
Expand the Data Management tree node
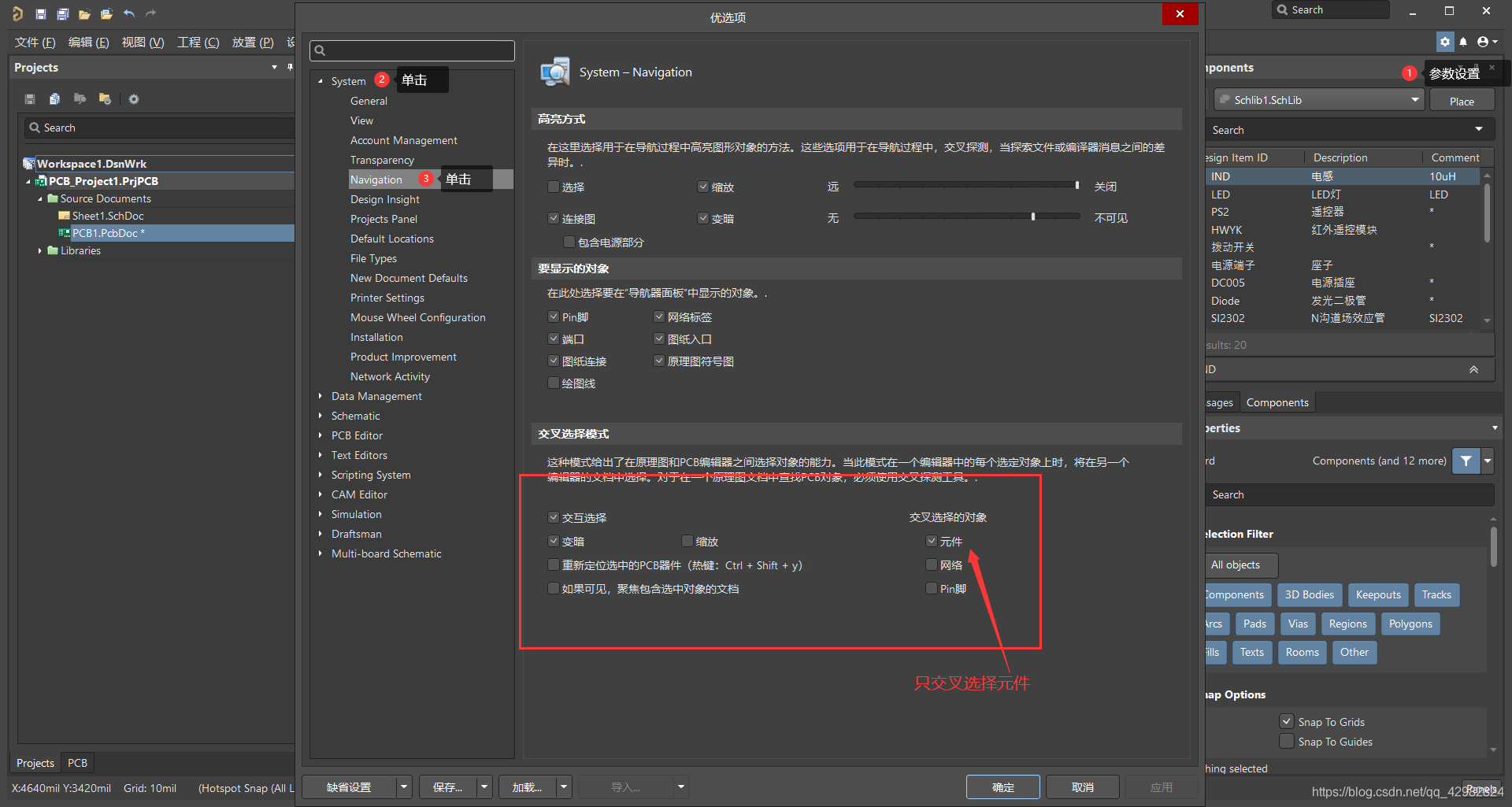point(321,396)
